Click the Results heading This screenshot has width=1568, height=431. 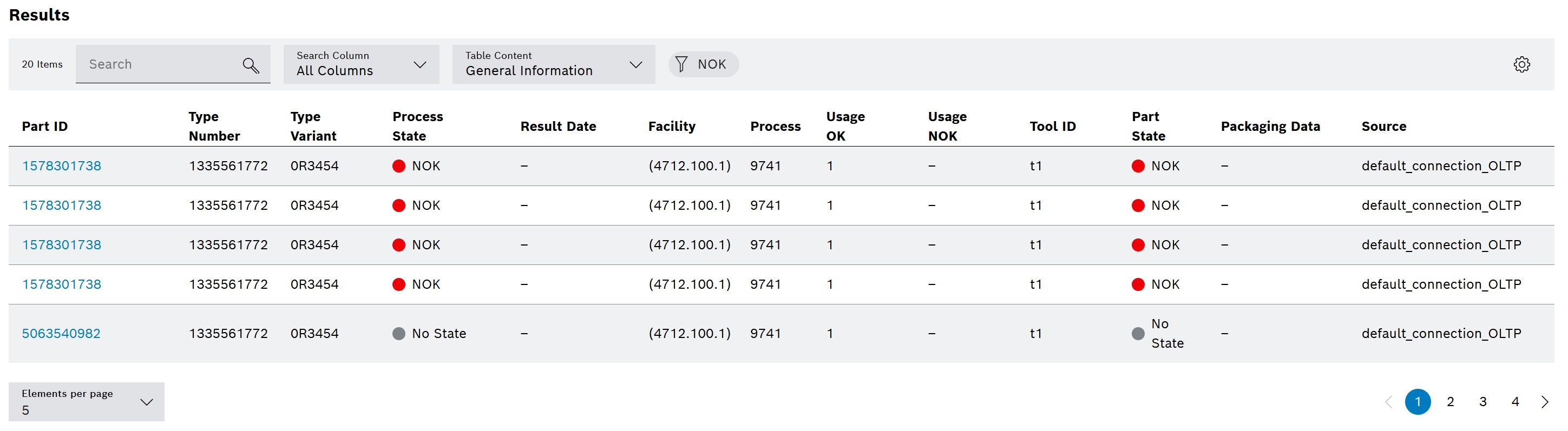point(39,15)
